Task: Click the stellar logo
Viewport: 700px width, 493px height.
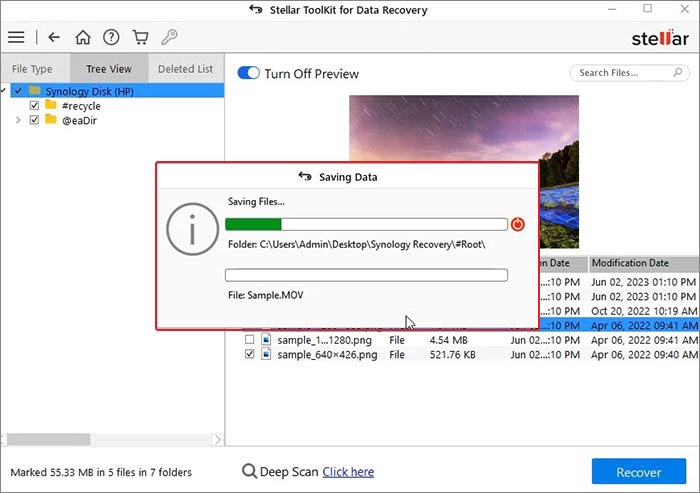Action: pos(660,38)
